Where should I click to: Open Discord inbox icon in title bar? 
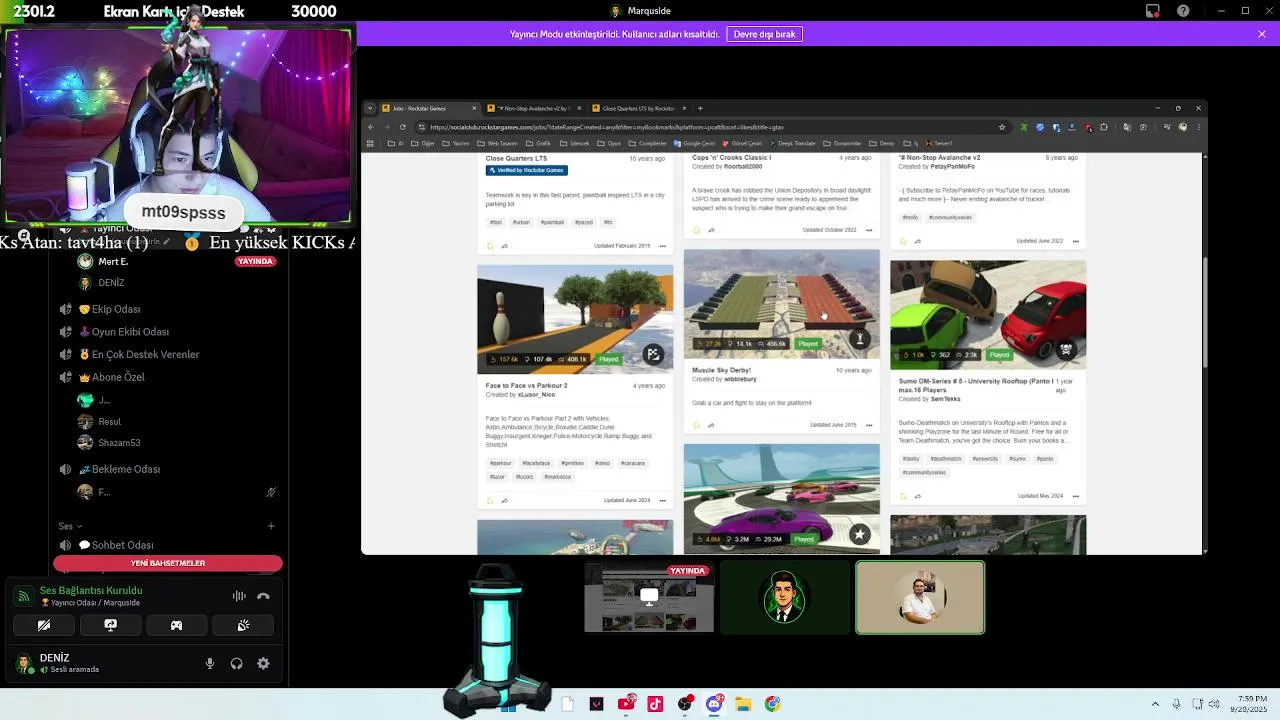point(1153,11)
